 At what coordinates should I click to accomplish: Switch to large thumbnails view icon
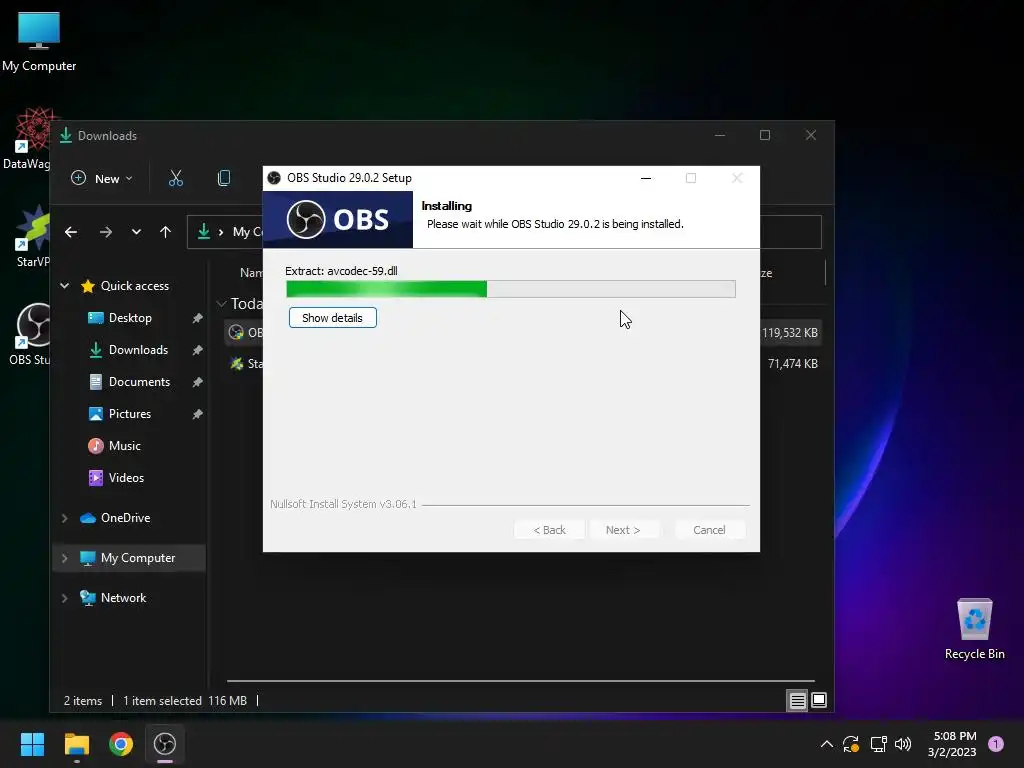click(x=819, y=701)
